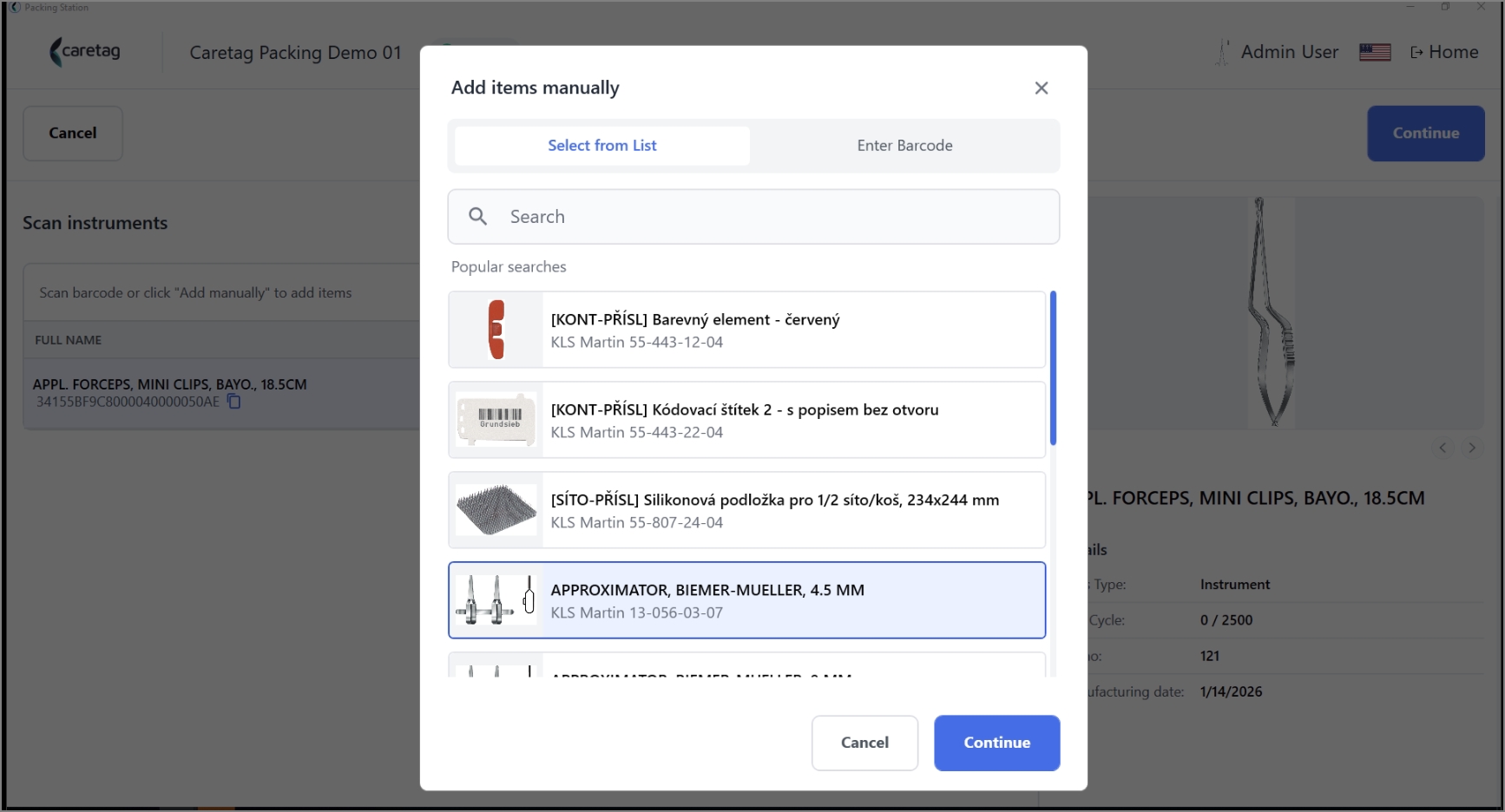Click KLS Martin 13-056-03-07 text
The height and width of the screenshot is (812, 1505).
pos(636,612)
